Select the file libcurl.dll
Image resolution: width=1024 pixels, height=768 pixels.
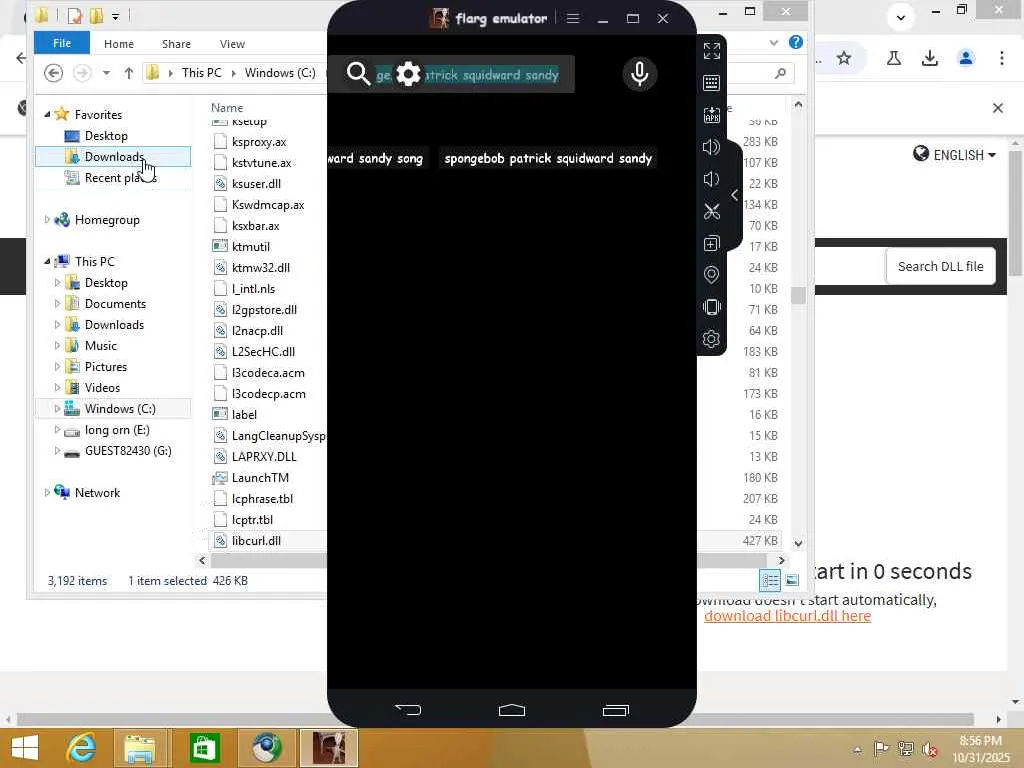point(256,541)
